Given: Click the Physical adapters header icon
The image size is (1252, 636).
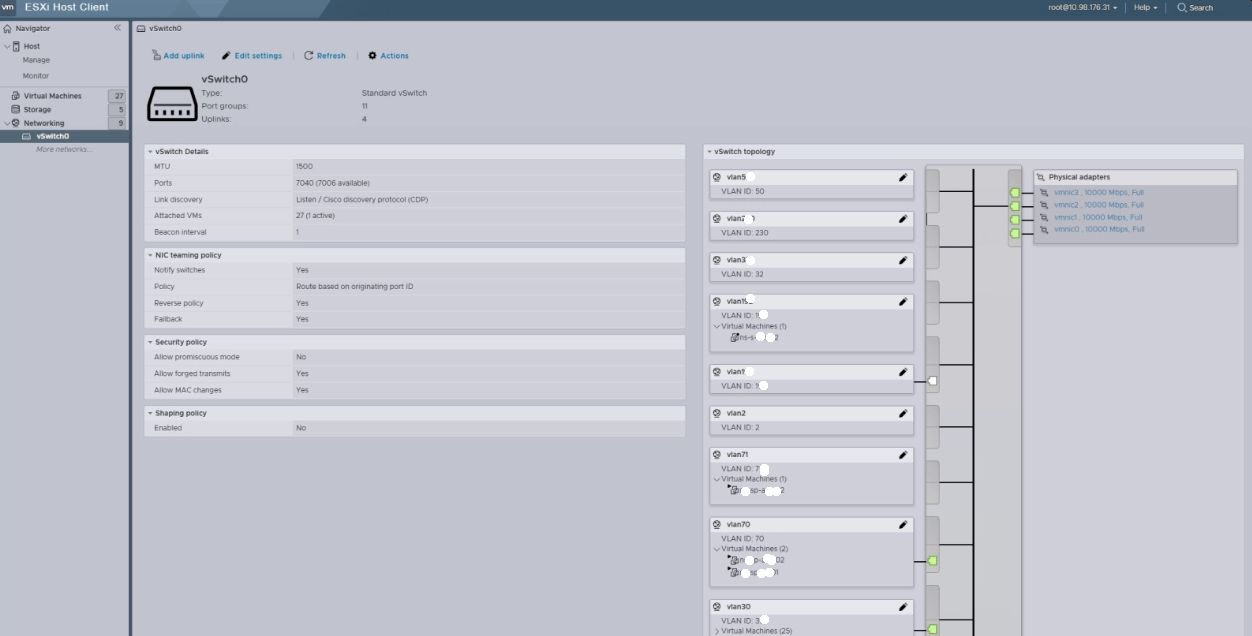Looking at the screenshot, I should click(1041, 177).
